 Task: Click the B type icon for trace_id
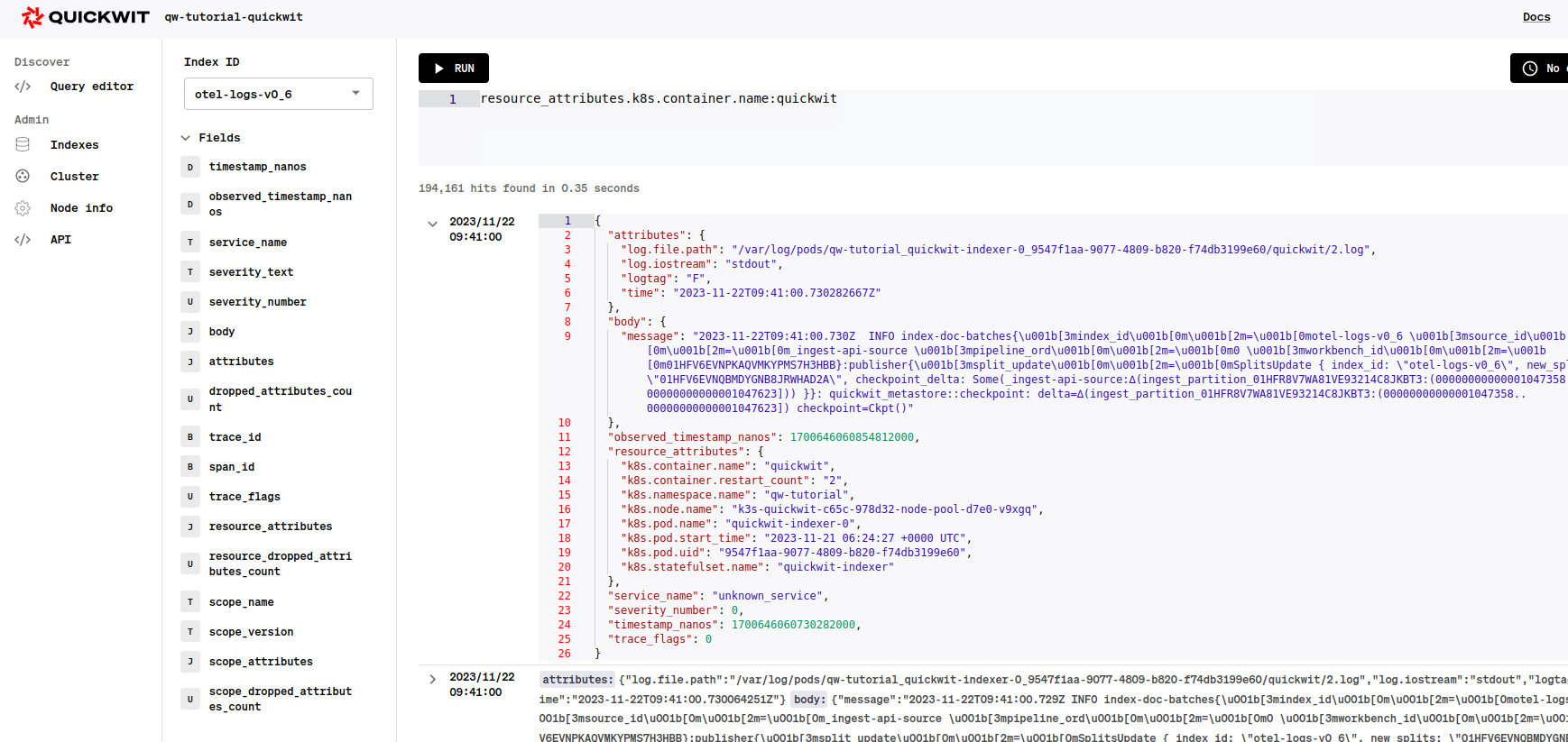(x=190, y=437)
